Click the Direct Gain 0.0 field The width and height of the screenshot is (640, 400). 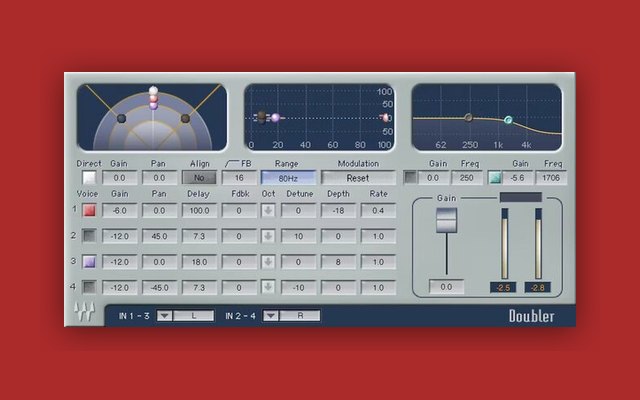coord(119,178)
